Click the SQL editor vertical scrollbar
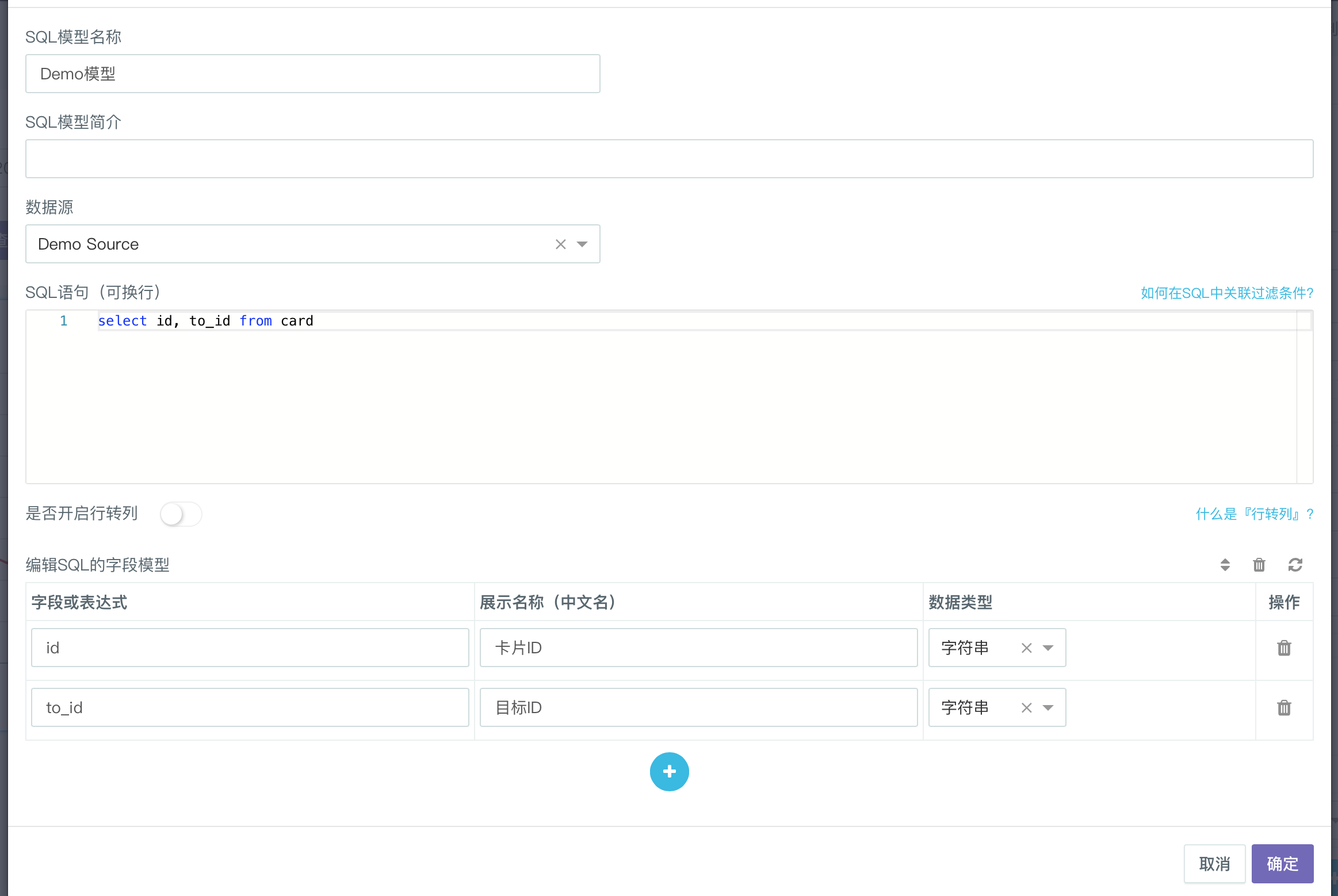Screen dimensions: 1338x896 click(1304, 397)
